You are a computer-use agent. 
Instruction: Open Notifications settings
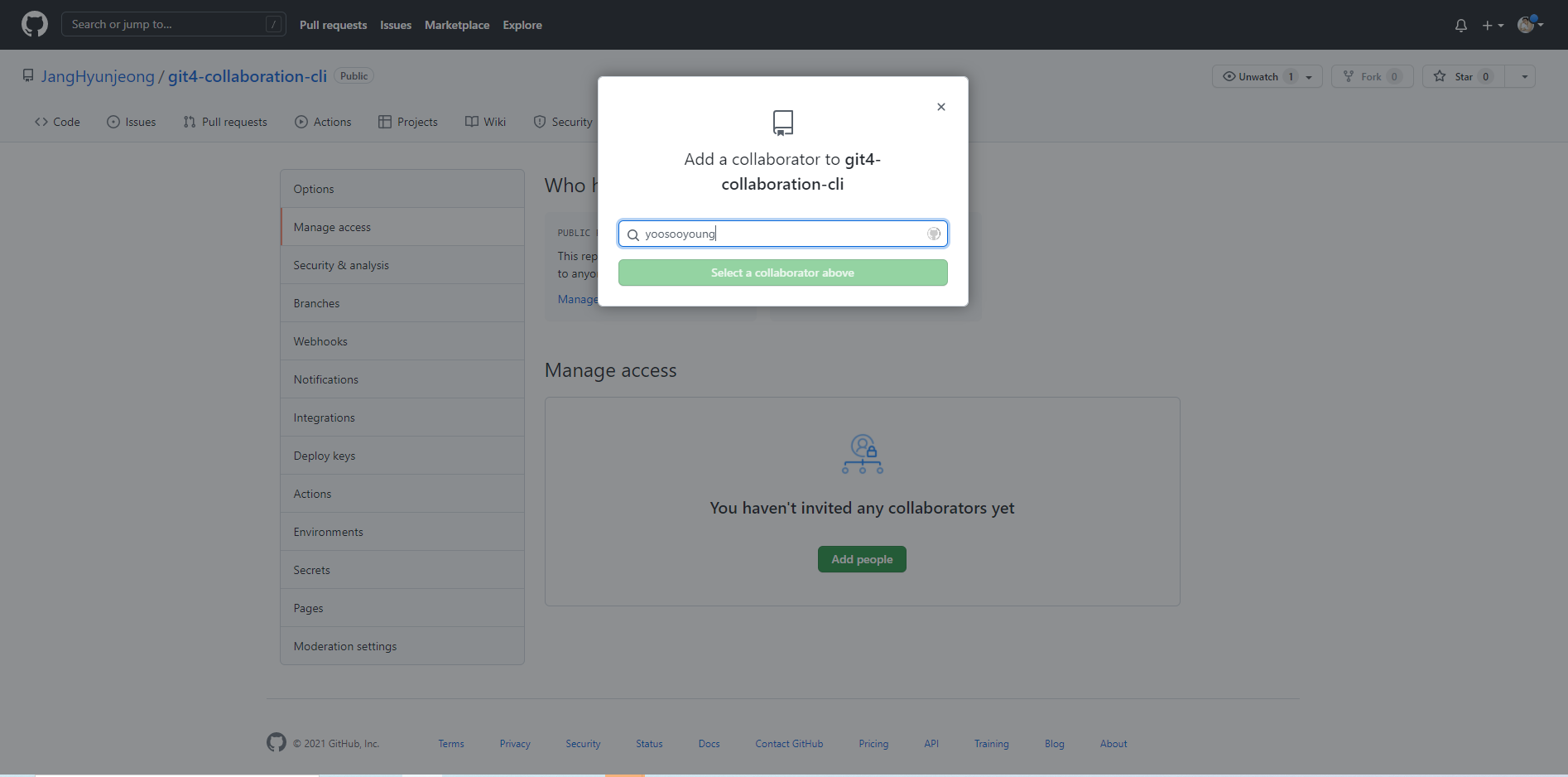[402, 379]
